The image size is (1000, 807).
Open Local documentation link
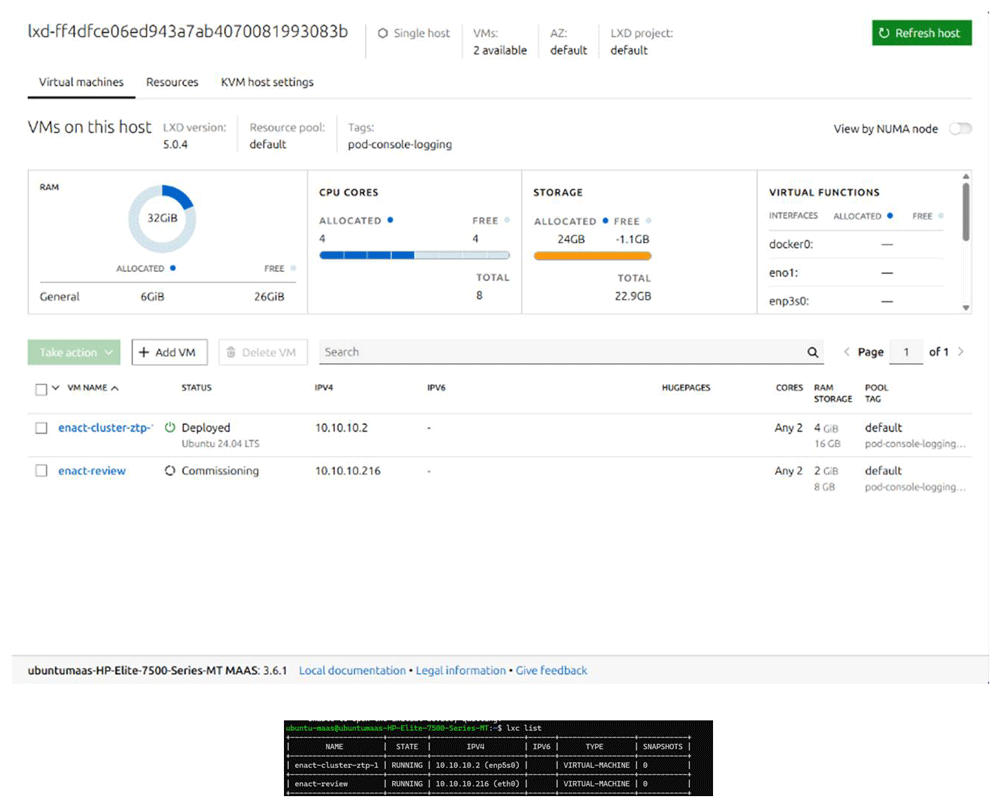click(352, 670)
